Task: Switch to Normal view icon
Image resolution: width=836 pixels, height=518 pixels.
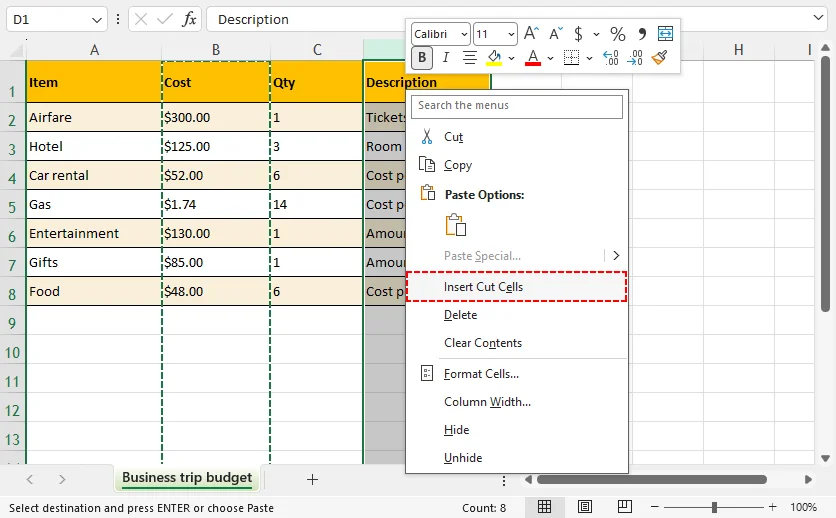Action: point(544,507)
